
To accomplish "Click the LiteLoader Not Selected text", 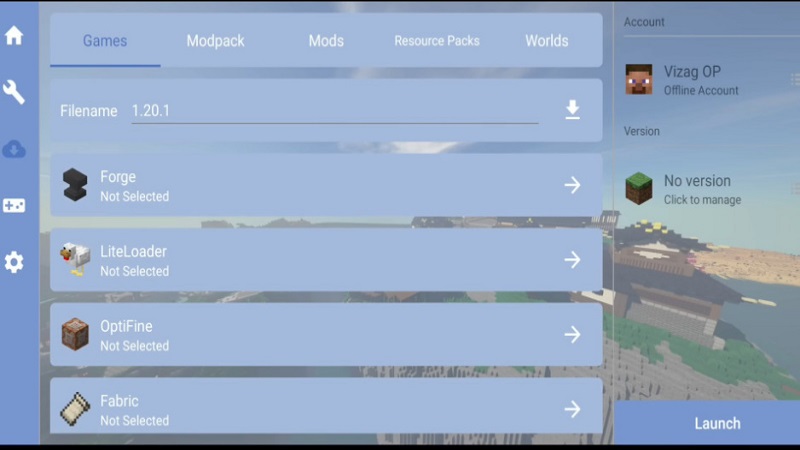I will point(135,271).
